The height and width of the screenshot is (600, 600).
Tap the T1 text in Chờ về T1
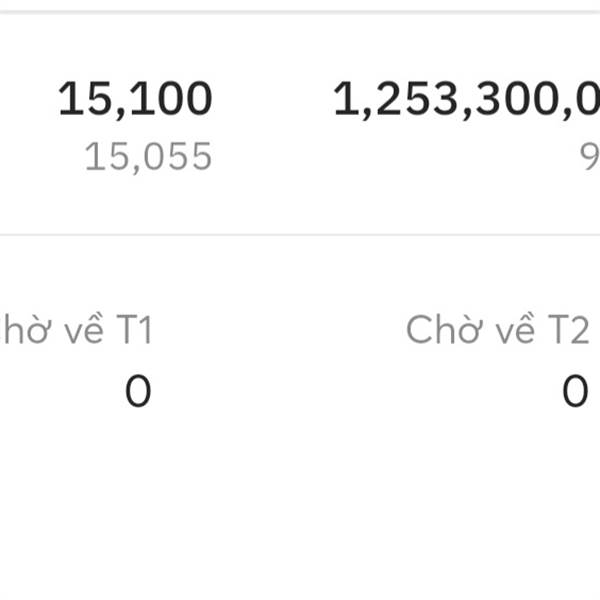tap(134, 329)
